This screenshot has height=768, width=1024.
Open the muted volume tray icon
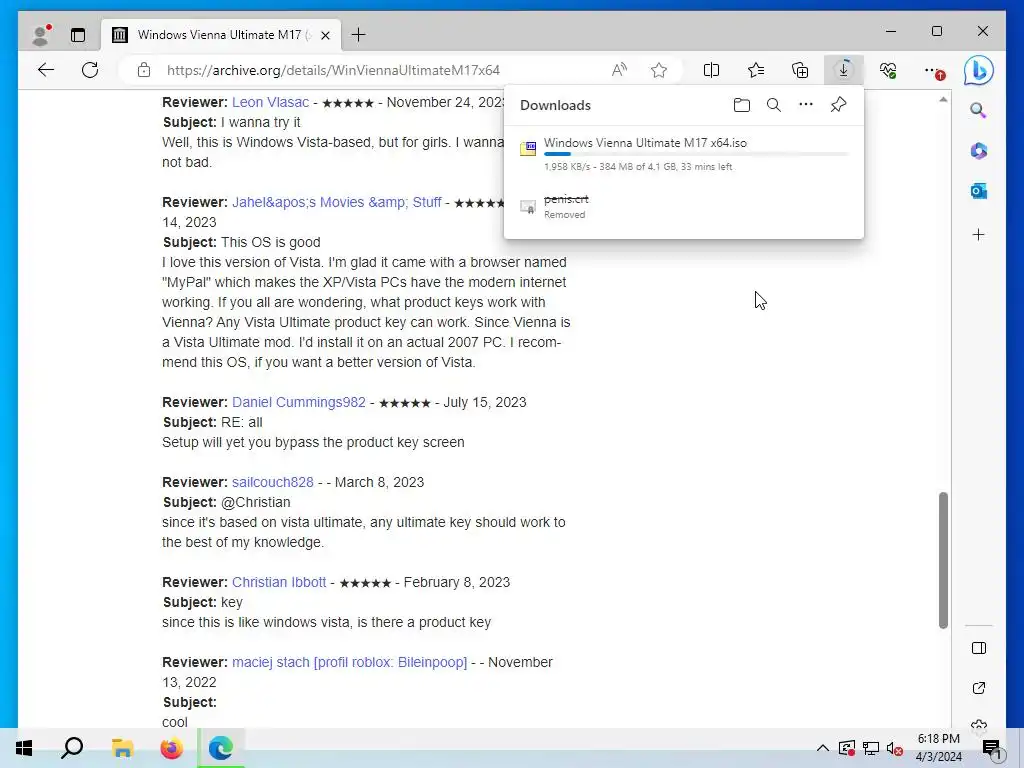click(x=895, y=748)
